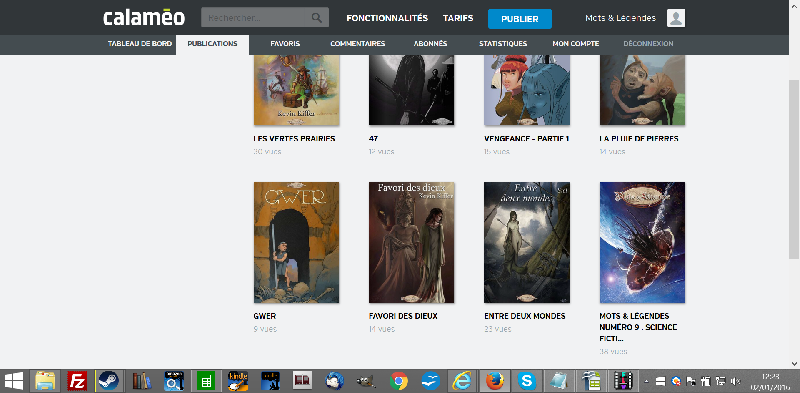Image resolution: width=800 pixels, height=393 pixels.
Task: Click the search magnifier icon
Action: 317,18
